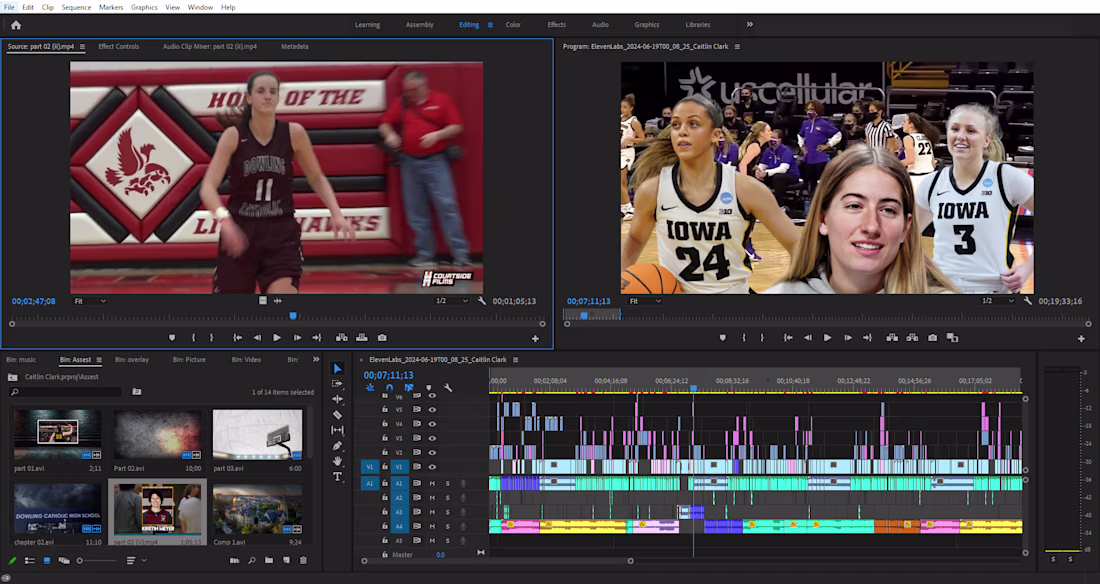The width and height of the screenshot is (1100, 584).
Task: Open the Effect Controls panel tab
Action: pos(119,46)
